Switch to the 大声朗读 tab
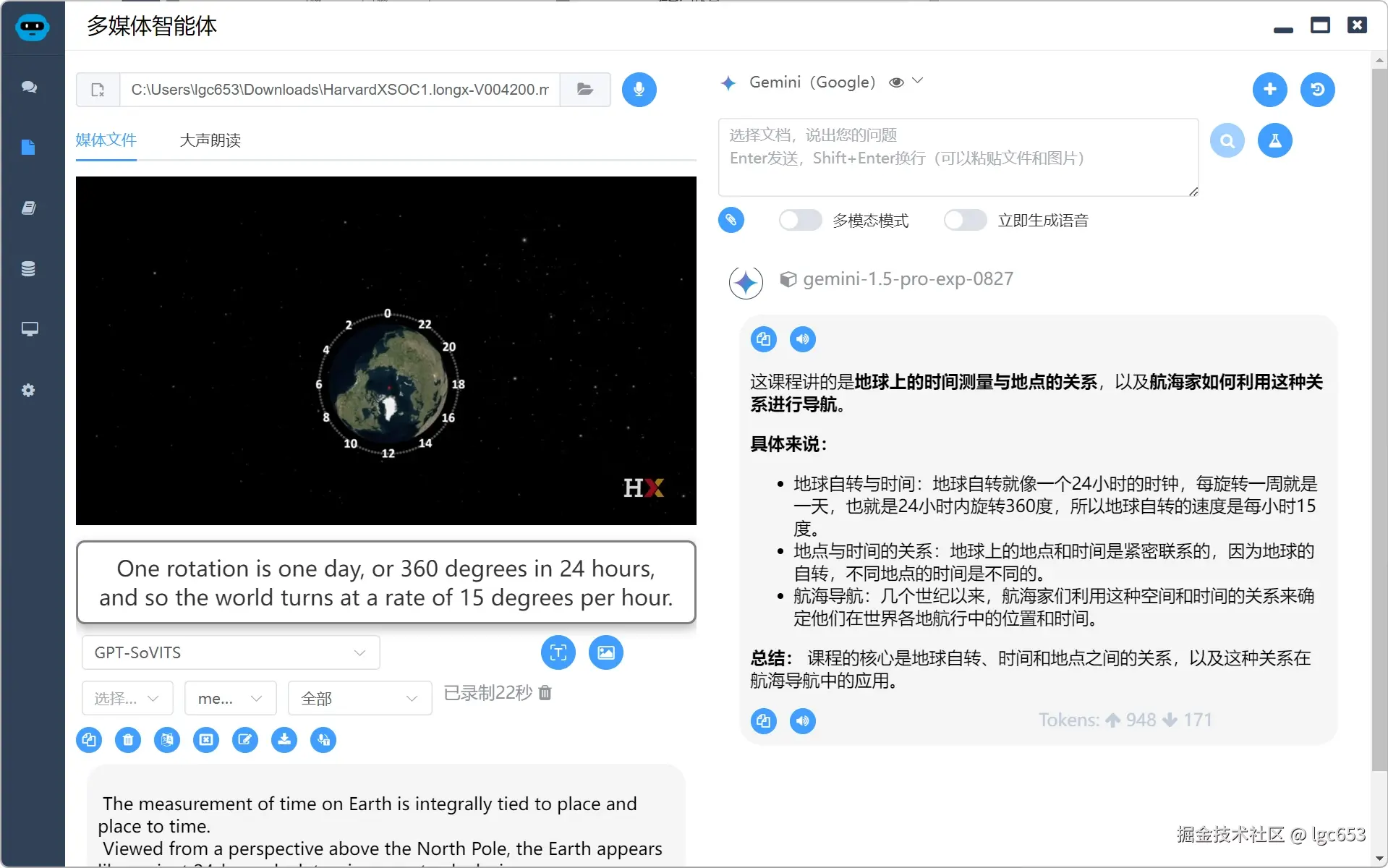 [x=210, y=140]
